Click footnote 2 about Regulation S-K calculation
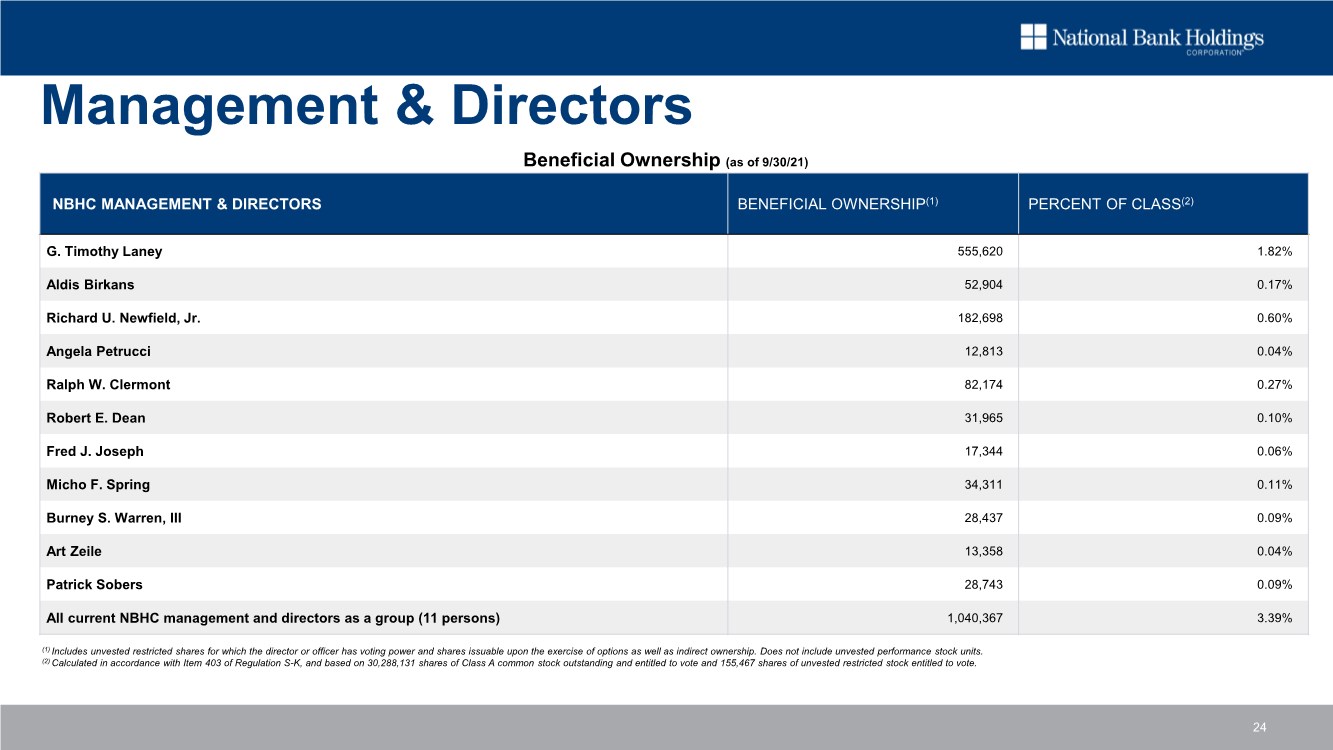This screenshot has height=750, width=1333. point(509,662)
